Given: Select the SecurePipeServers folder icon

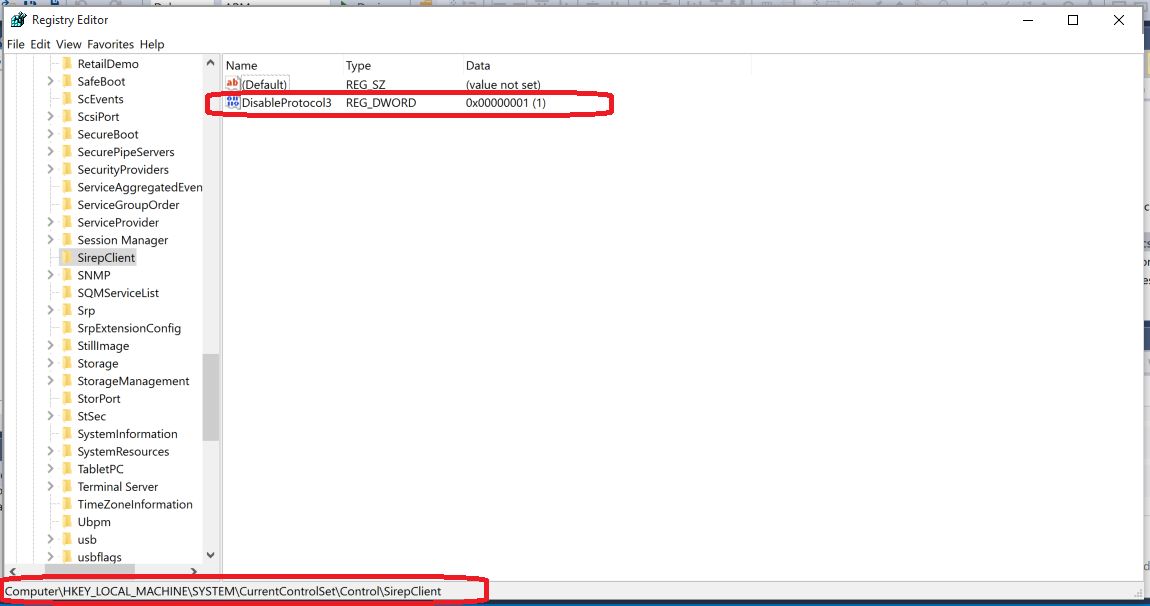Looking at the screenshot, I should pos(67,152).
